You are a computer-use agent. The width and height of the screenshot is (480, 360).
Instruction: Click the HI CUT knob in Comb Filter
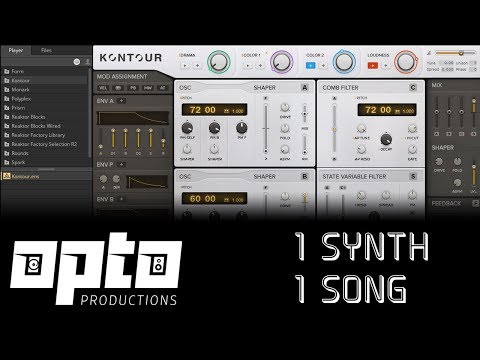click(x=412, y=128)
